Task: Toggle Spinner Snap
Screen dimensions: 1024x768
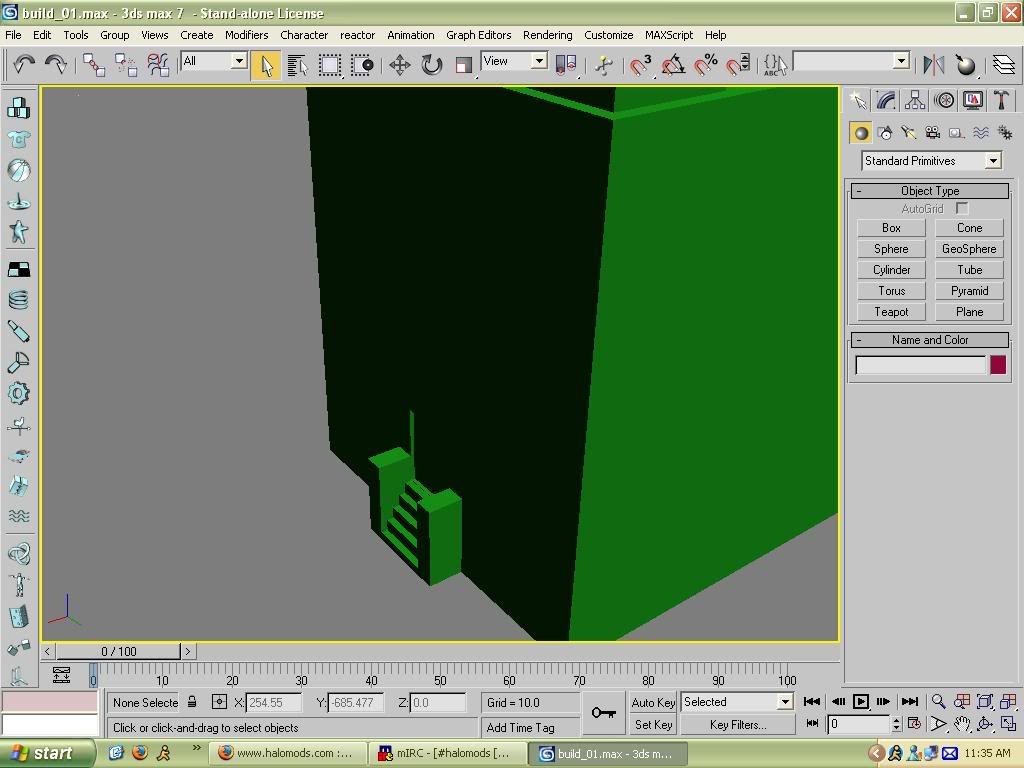Action: point(737,65)
